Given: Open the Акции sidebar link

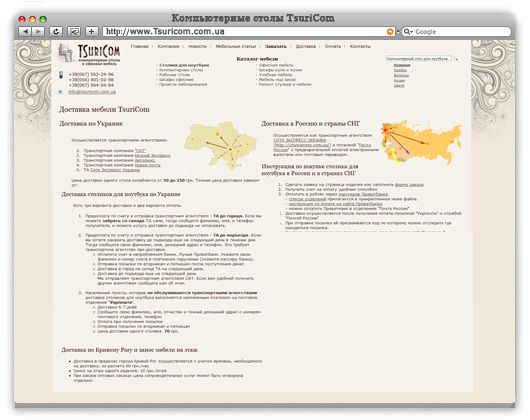Looking at the screenshot, I should point(399,80).
